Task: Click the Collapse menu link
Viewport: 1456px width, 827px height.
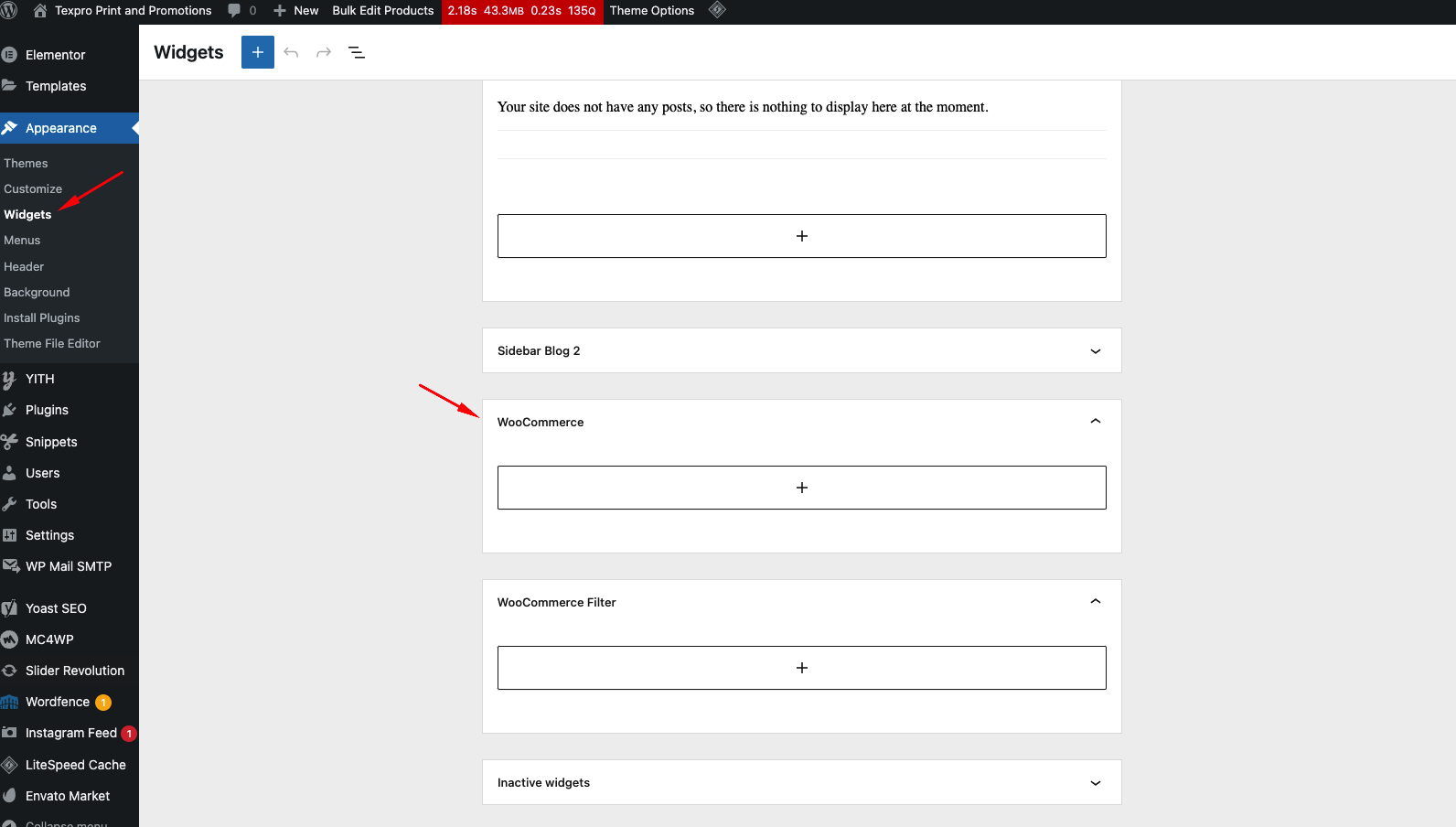Action: (x=66, y=823)
